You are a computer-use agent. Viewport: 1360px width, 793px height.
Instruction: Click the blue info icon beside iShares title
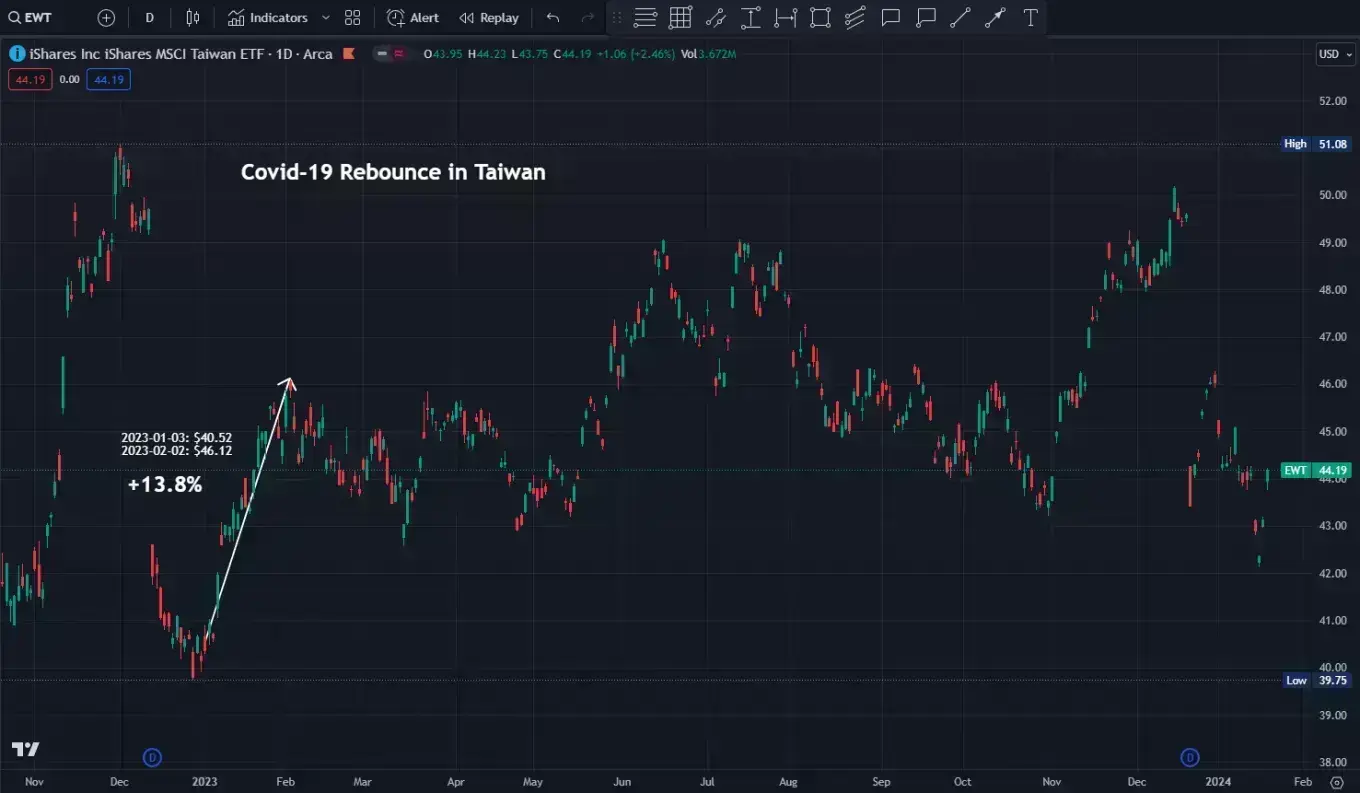point(17,53)
